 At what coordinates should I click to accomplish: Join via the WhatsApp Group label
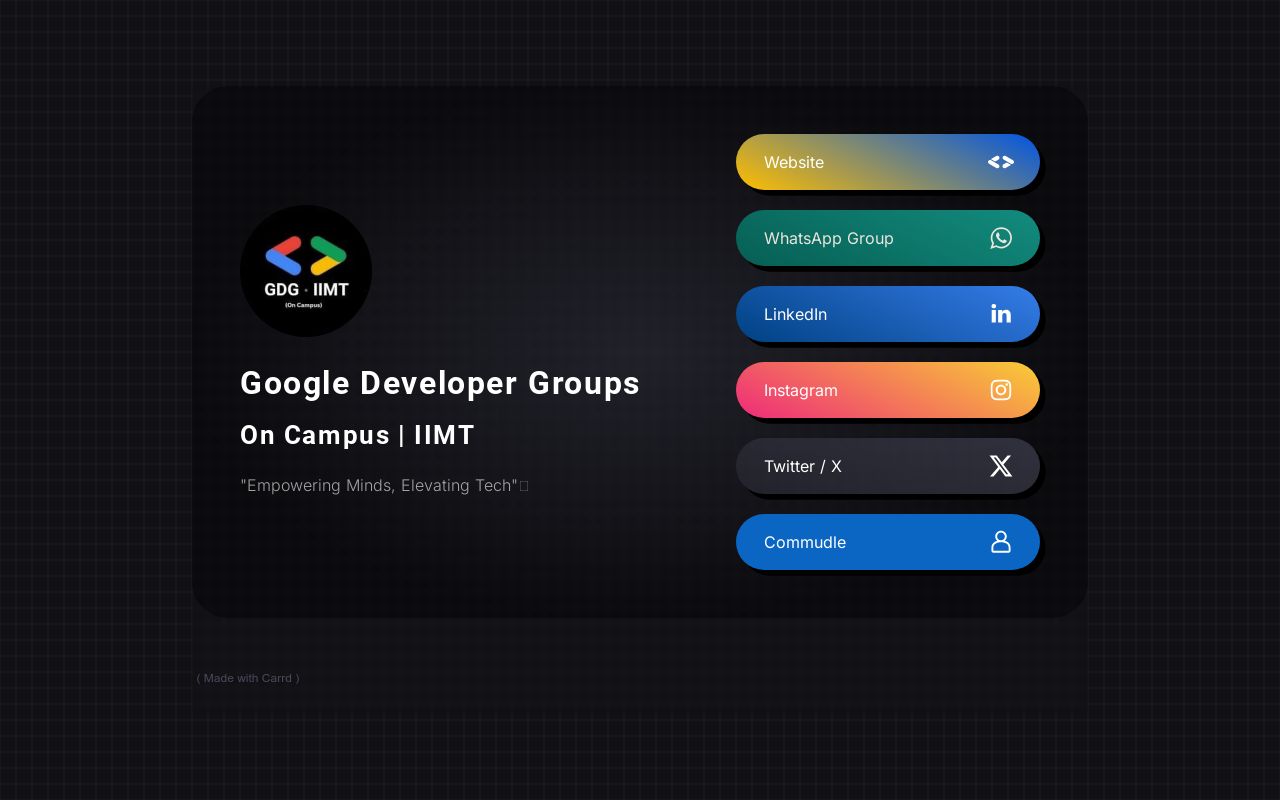[828, 238]
